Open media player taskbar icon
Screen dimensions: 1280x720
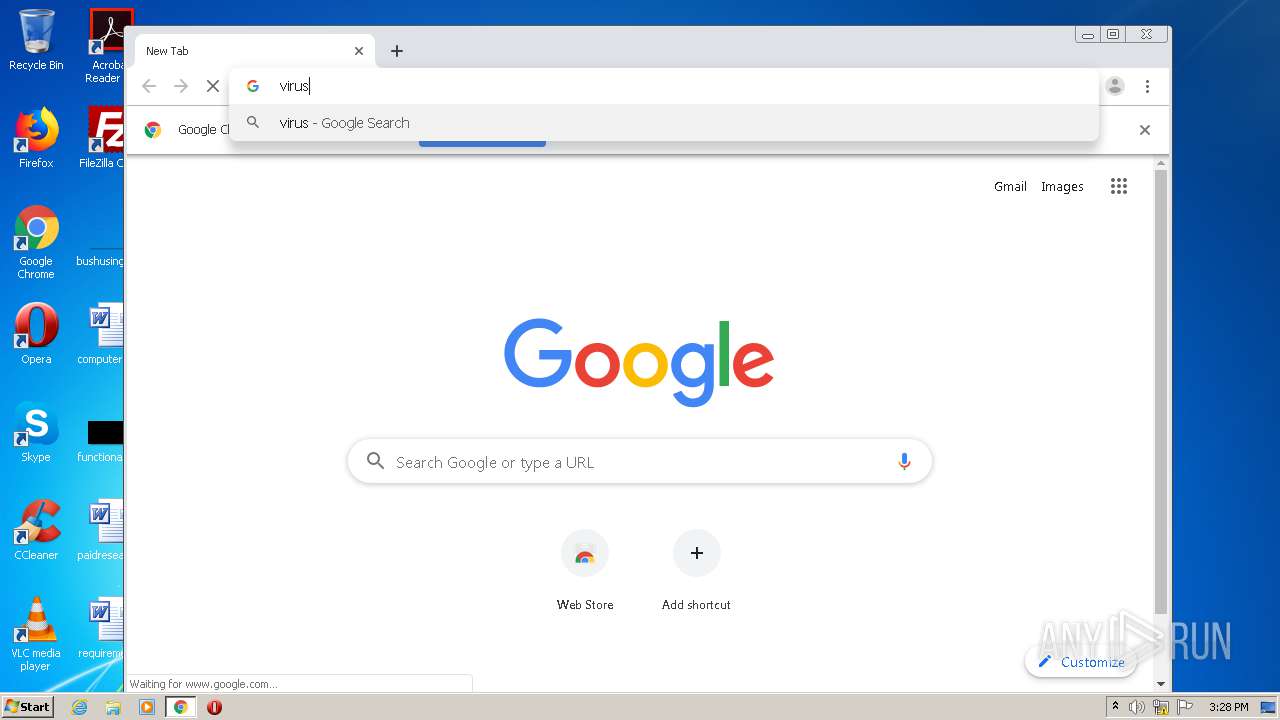(x=147, y=707)
